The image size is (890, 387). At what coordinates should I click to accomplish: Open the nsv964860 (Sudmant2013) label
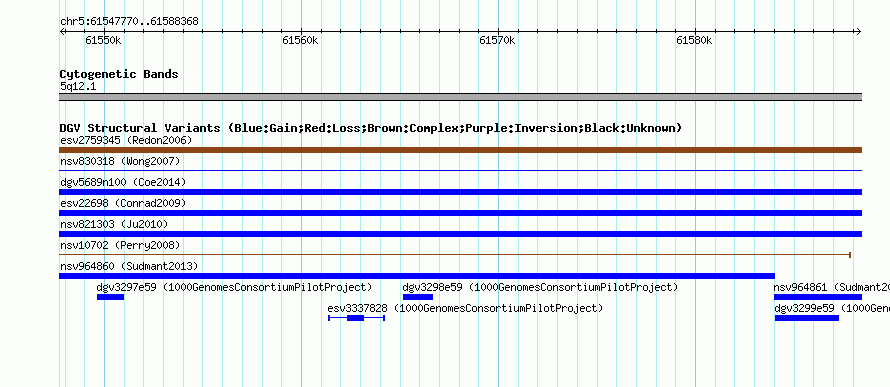(x=129, y=266)
